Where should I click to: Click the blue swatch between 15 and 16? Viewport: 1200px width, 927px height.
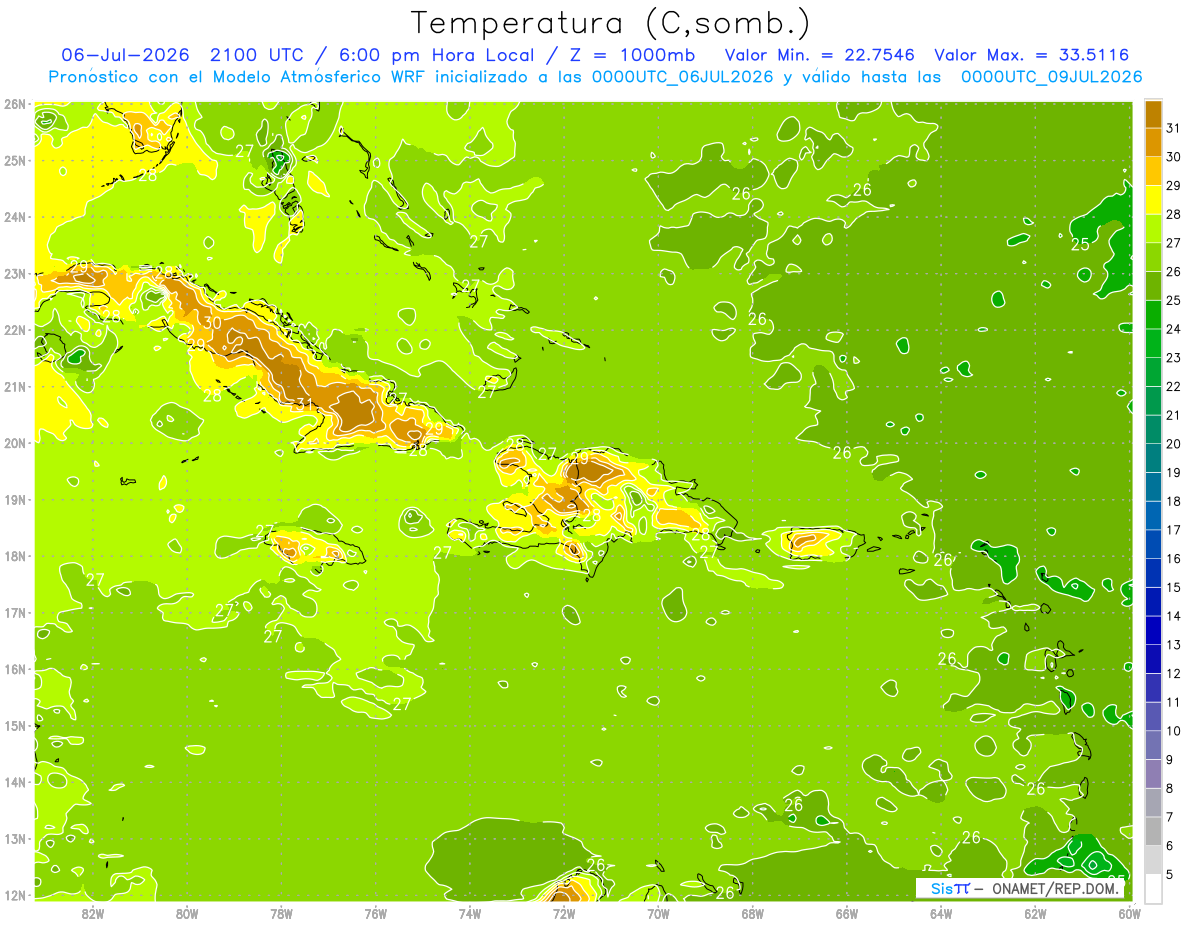point(1153,573)
